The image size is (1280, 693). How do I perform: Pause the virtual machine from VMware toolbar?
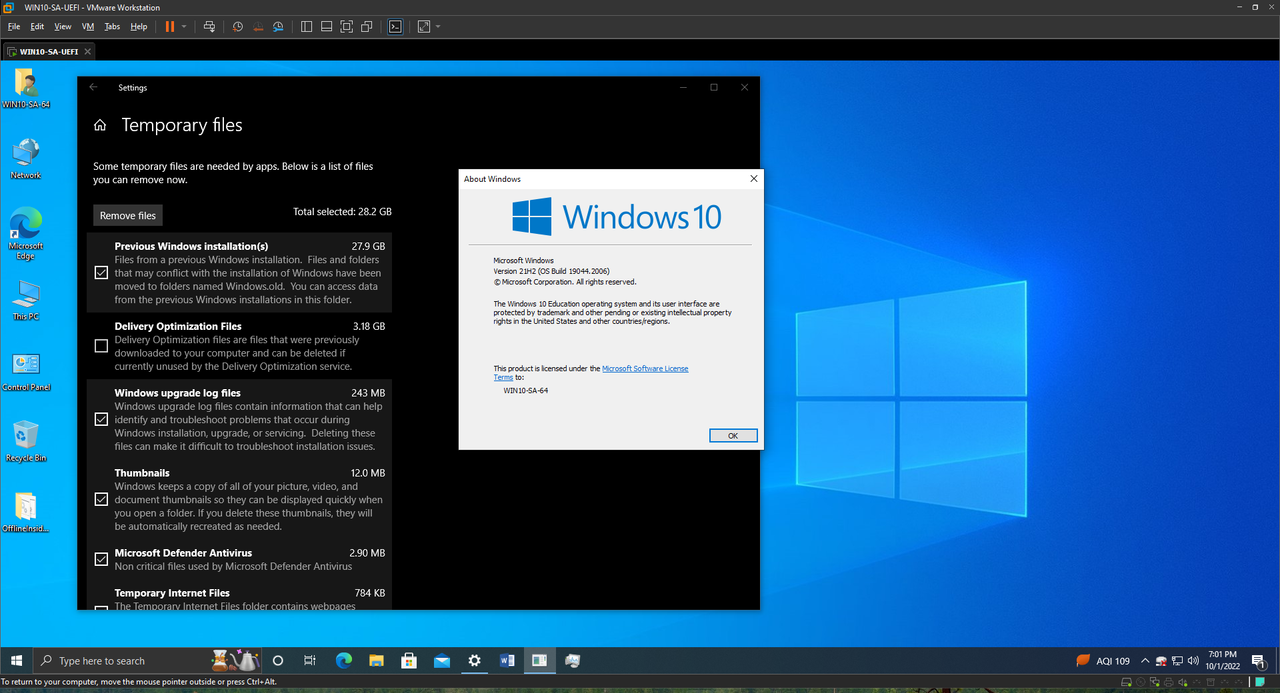coord(169,26)
